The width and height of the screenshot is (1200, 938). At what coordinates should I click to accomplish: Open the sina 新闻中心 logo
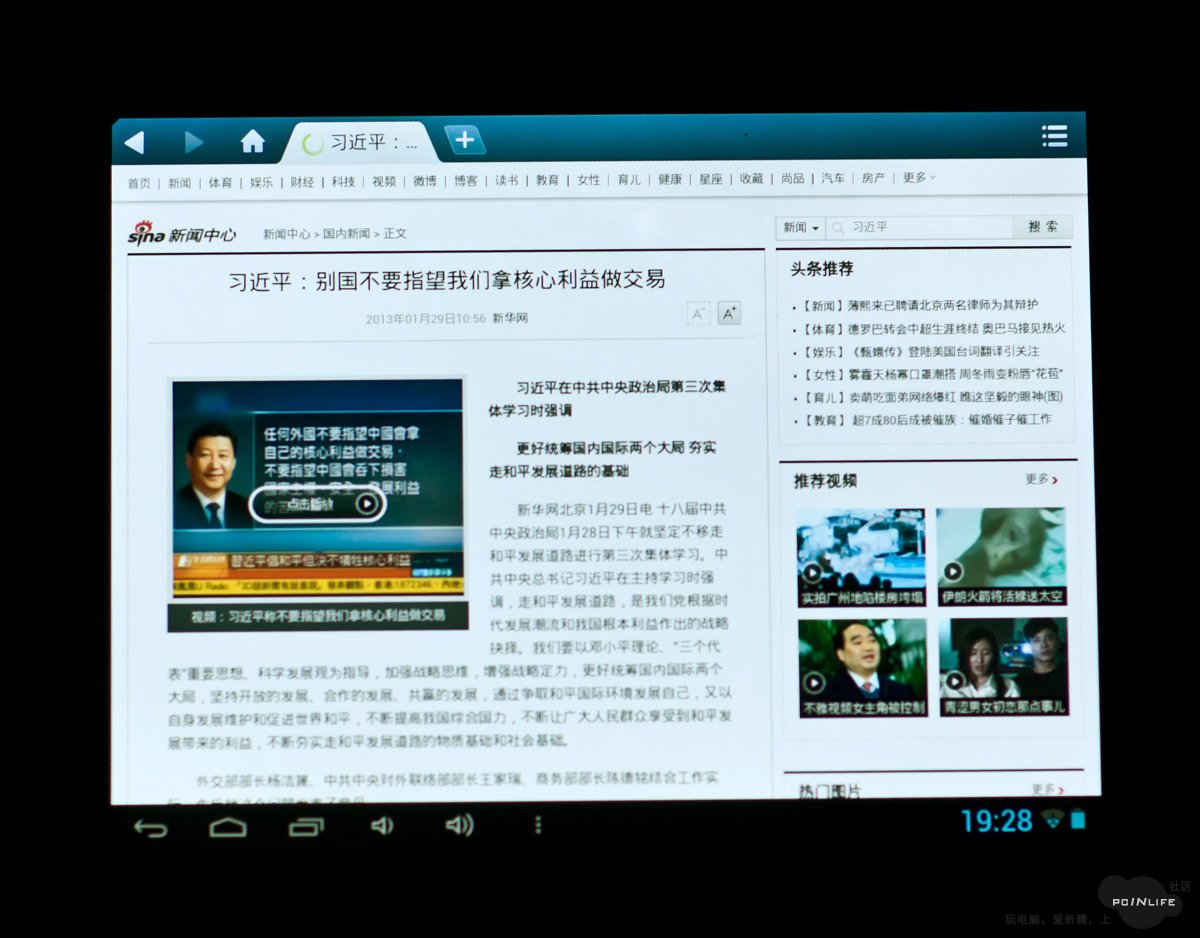pyautogui.click(x=182, y=233)
